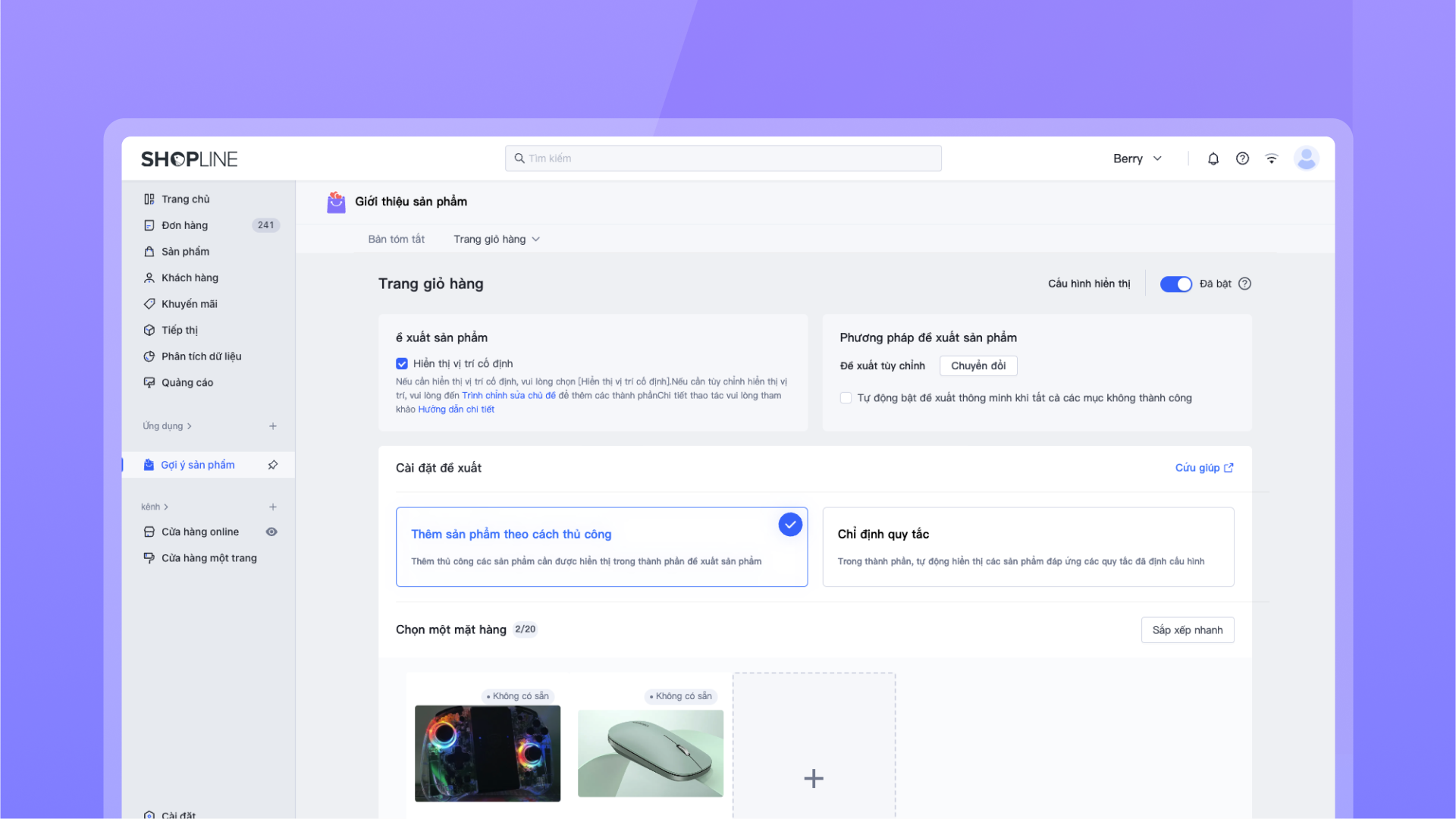The image size is (1456, 819).
Task: Toggle eye icon beside Cửa hàng online
Action: click(271, 532)
